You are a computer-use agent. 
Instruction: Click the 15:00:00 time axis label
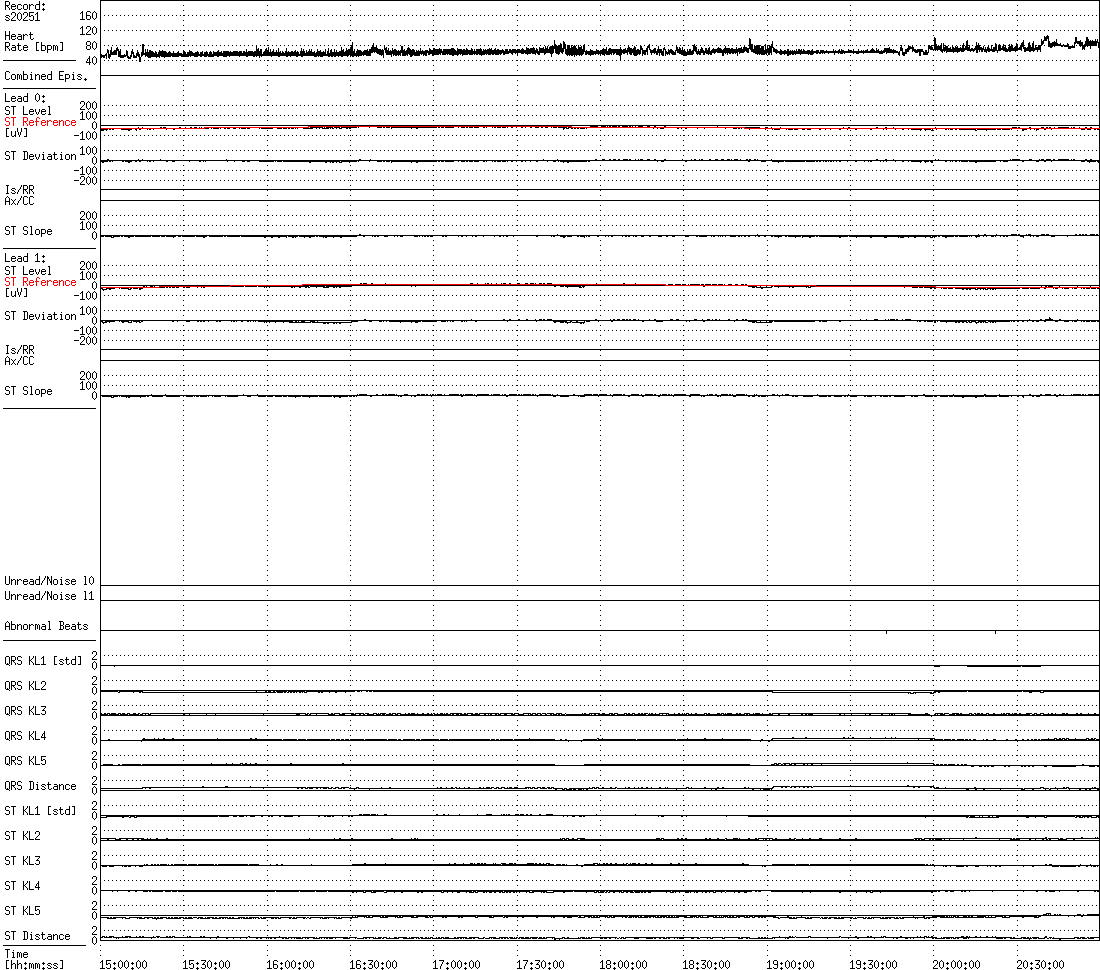(x=123, y=964)
